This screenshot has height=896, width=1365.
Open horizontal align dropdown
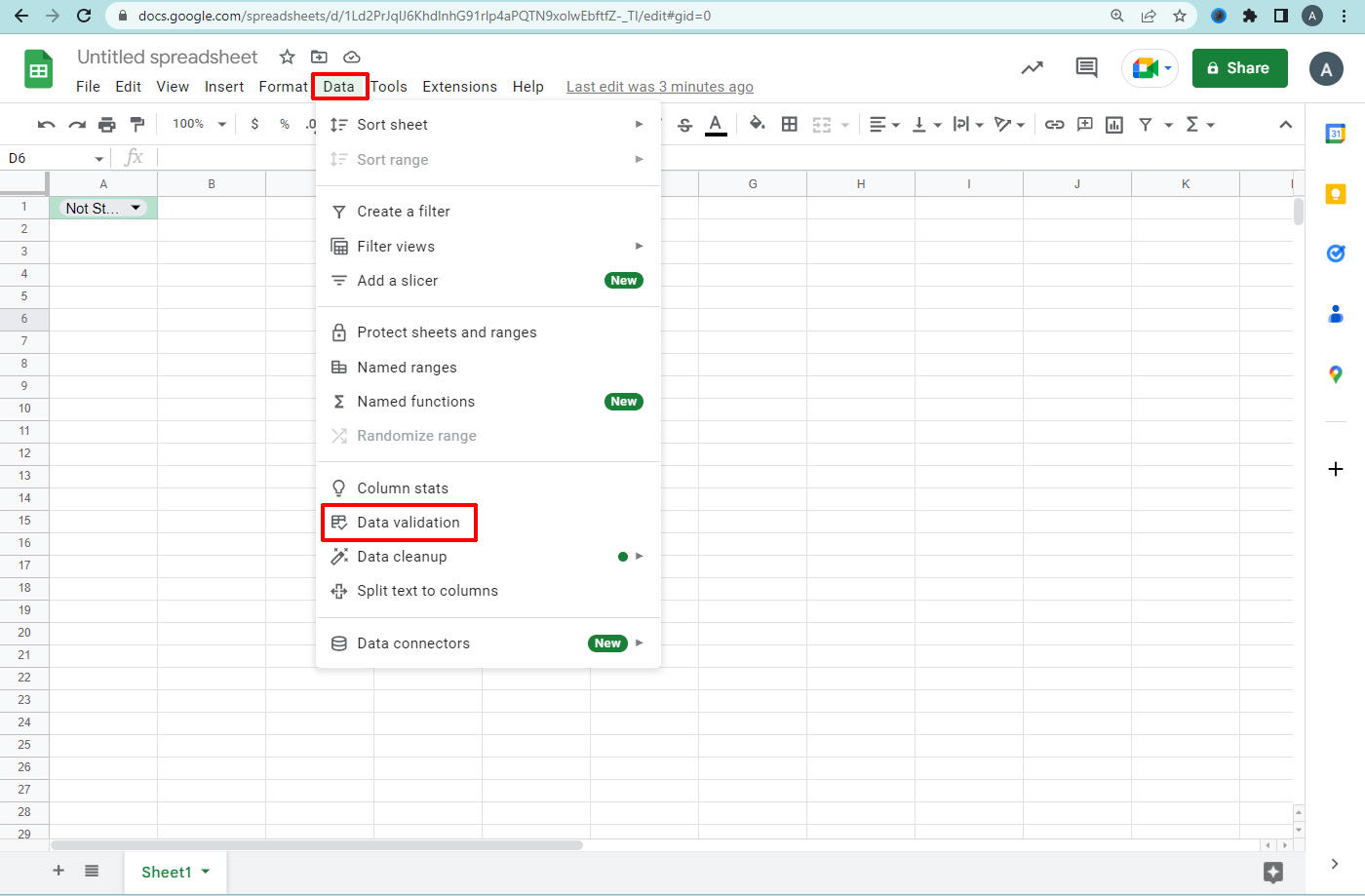(884, 125)
